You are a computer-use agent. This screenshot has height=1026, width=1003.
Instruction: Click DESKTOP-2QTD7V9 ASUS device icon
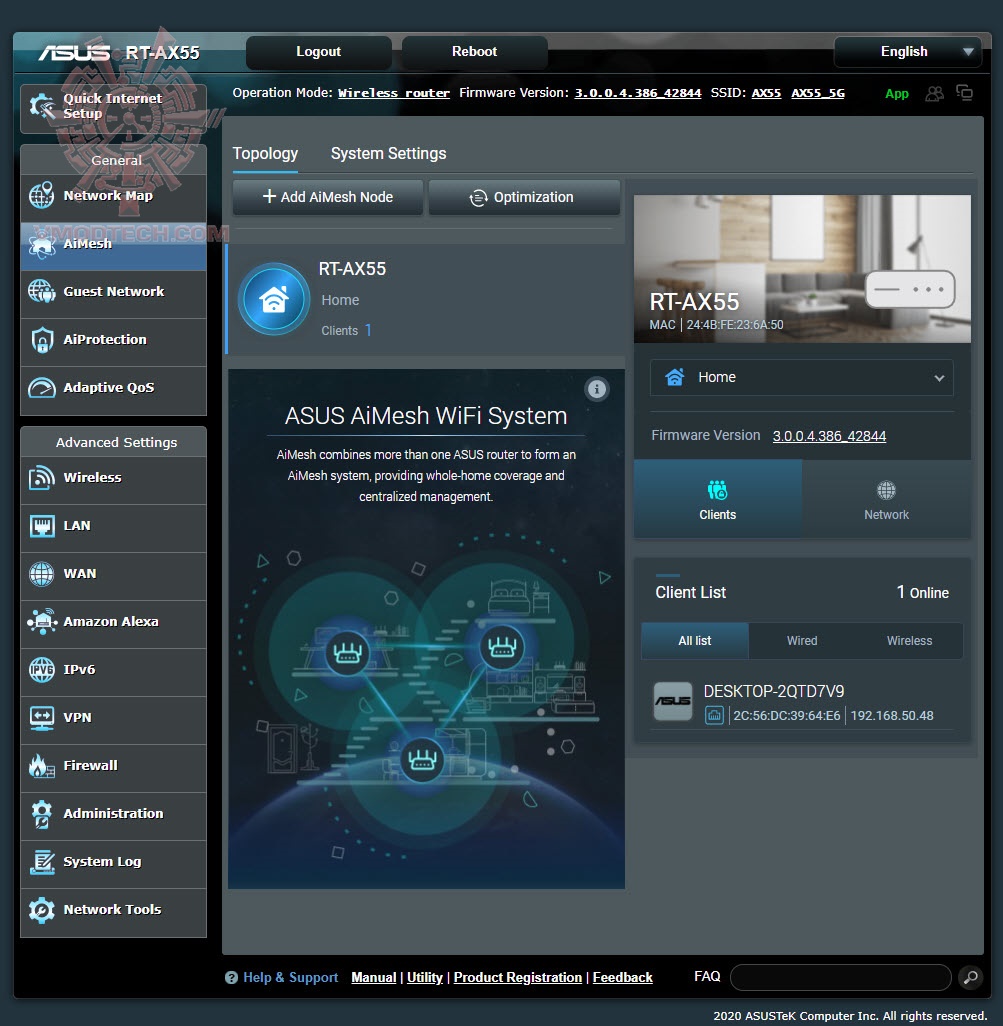[673, 701]
